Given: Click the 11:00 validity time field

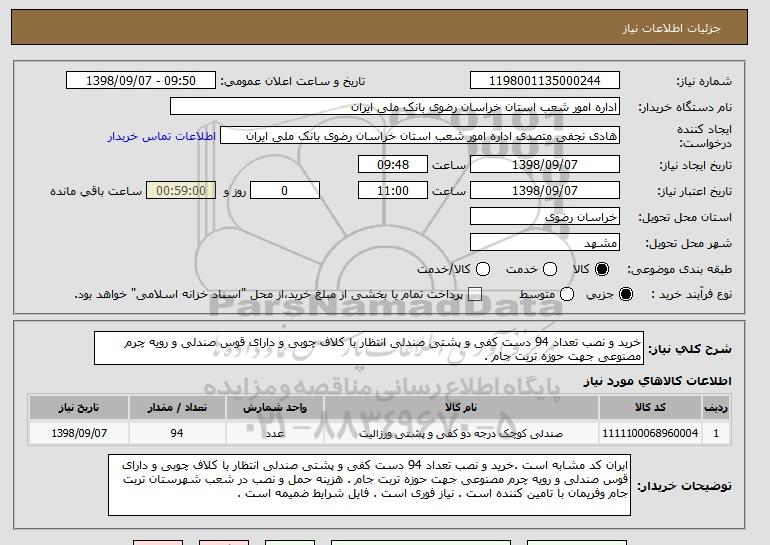Looking at the screenshot, I should click(x=393, y=191).
